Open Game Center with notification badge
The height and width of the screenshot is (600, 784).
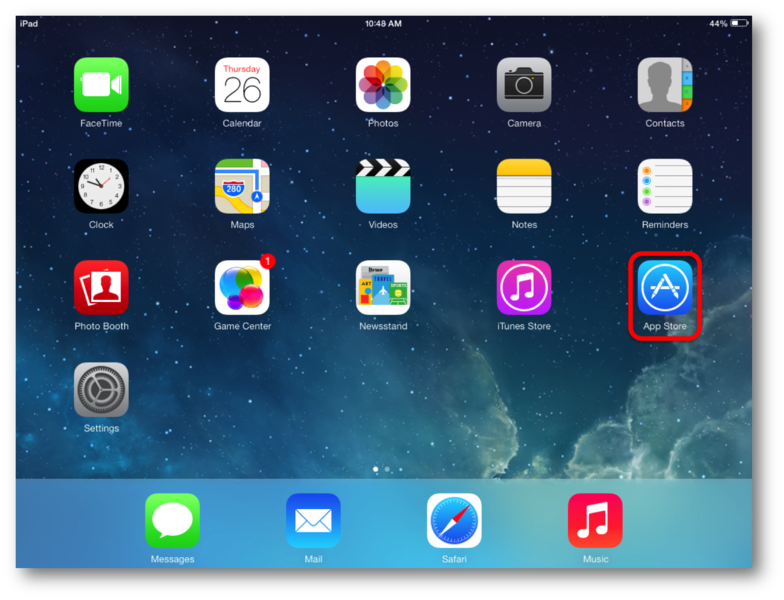pos(242,288)
